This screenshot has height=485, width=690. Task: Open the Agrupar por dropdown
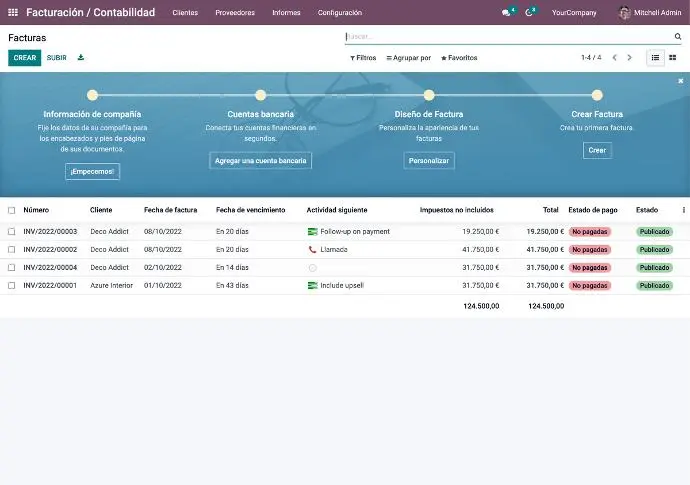[x=408, y=58]
